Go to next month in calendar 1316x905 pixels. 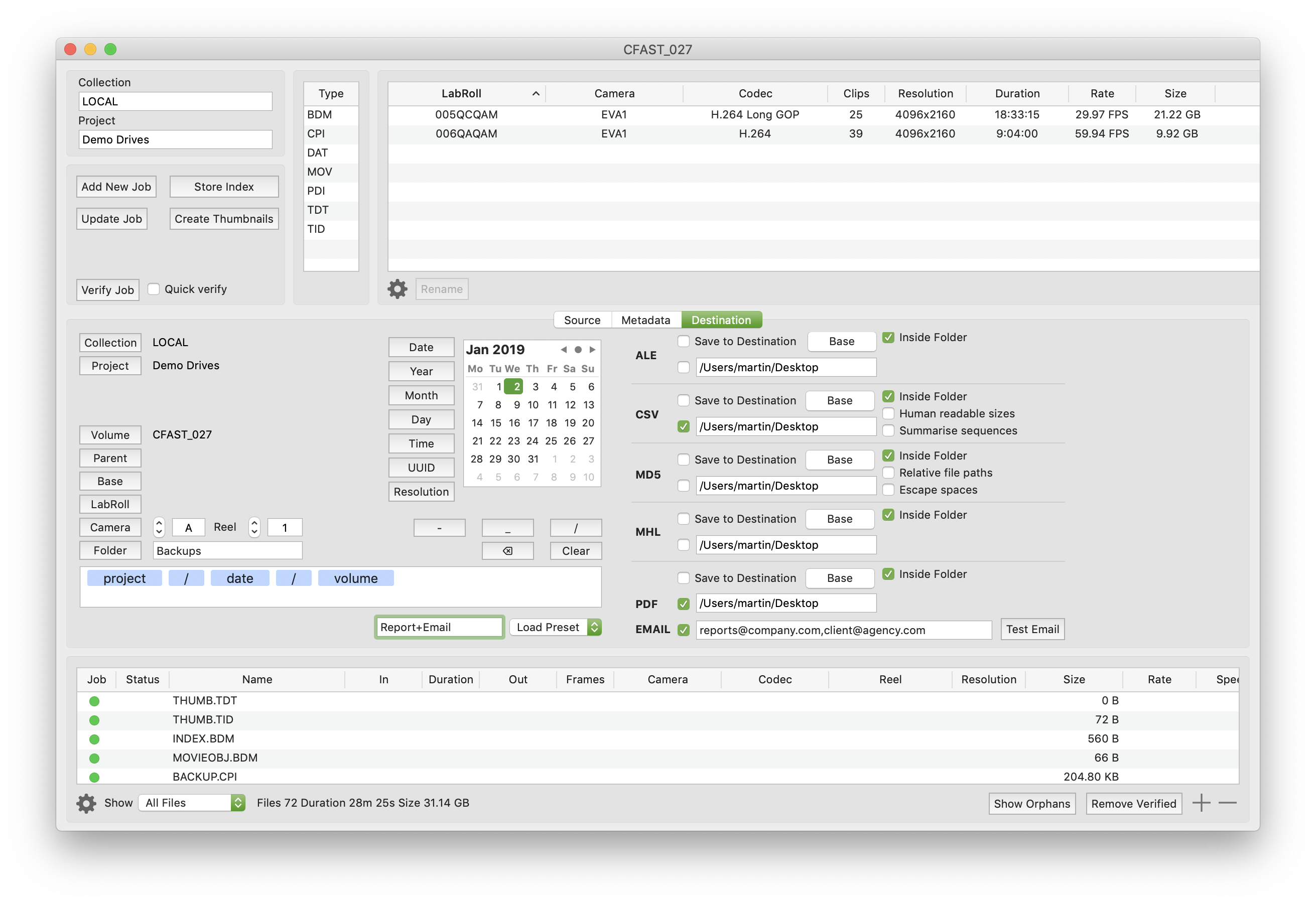[592, 350]
